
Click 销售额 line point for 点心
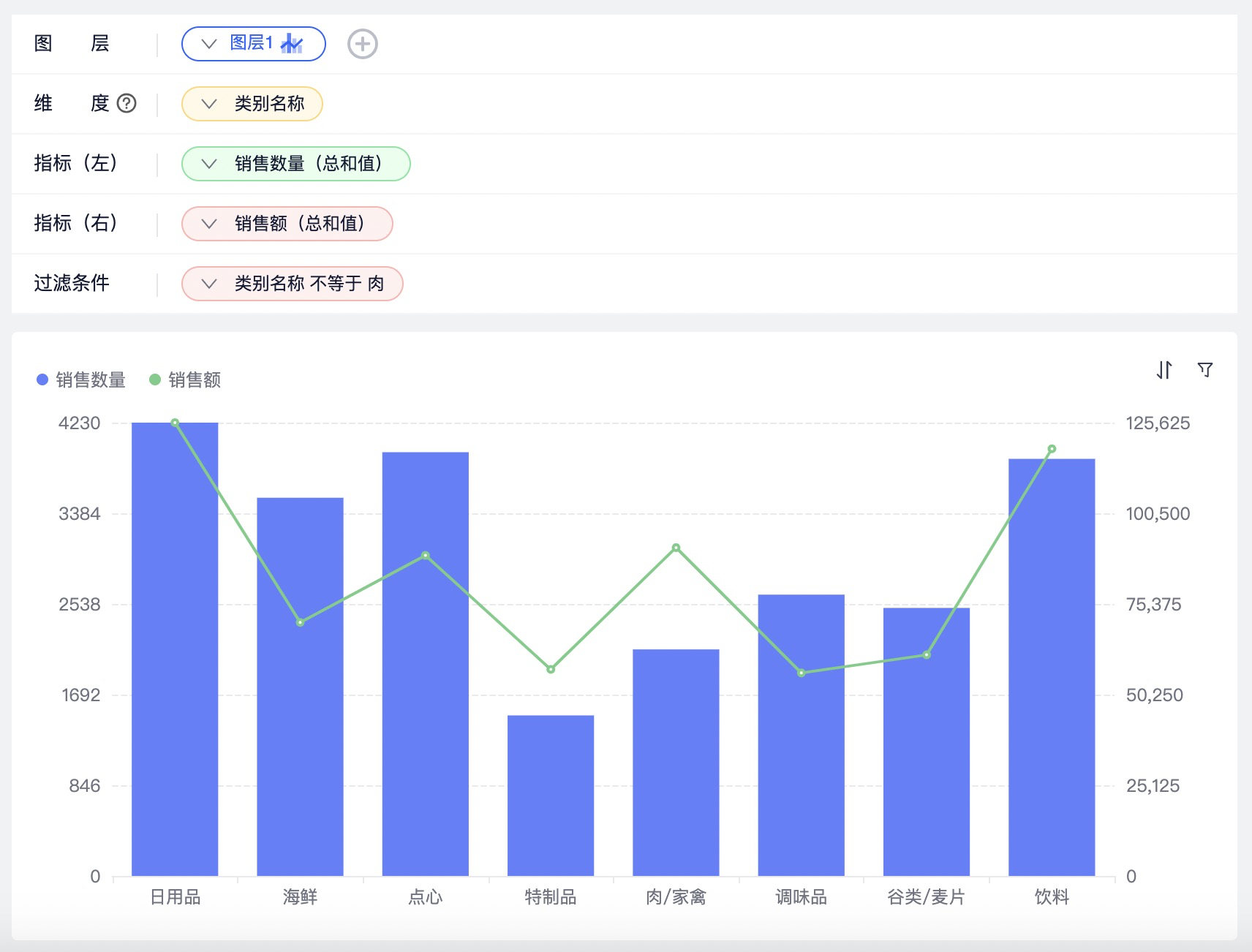pyautogui.click(x=426, y=556)
